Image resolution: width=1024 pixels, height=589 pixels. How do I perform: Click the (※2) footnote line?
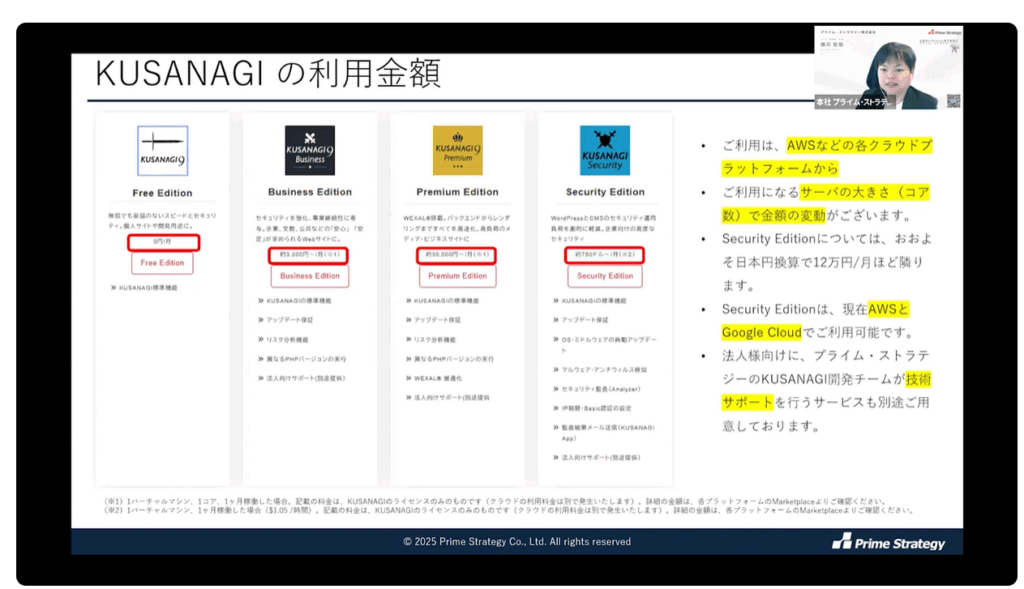[x=509, y=511]
